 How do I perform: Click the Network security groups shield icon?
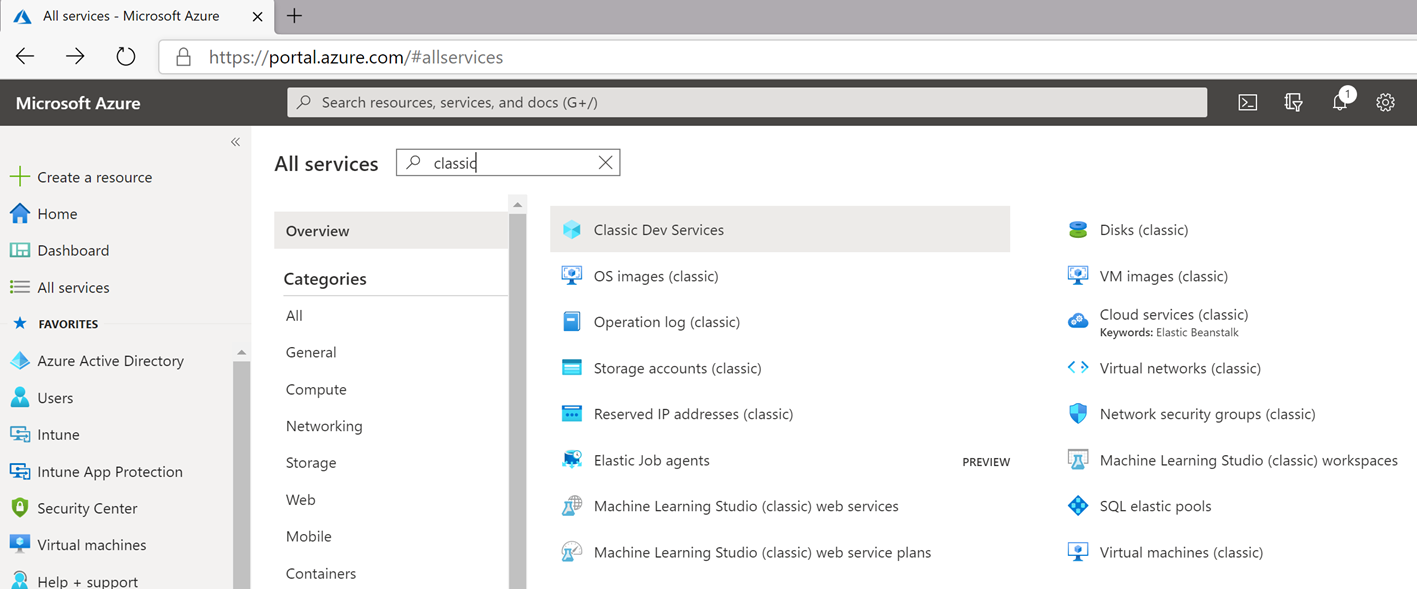pyautogui.click(x=1077, y=414)
